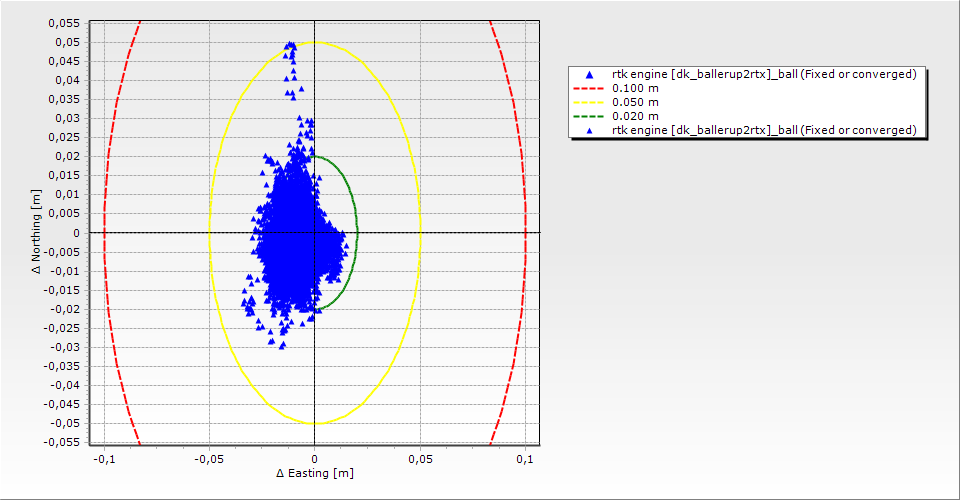Click the '0,01' Northing tick label
Viewport: 960px width, 500px height.
tap(67, 195)
